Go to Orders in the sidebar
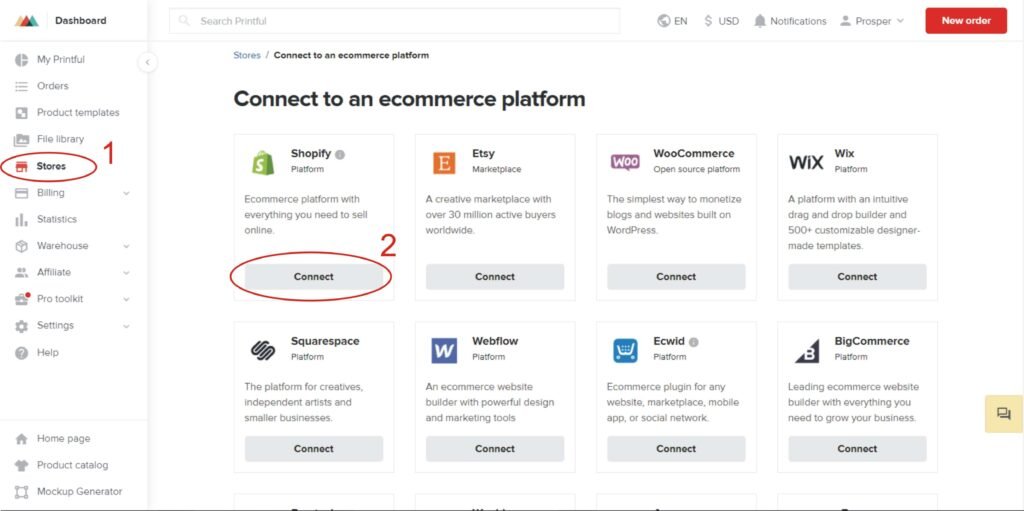This screenshot has width=1024, height=511. pos(52,86)
